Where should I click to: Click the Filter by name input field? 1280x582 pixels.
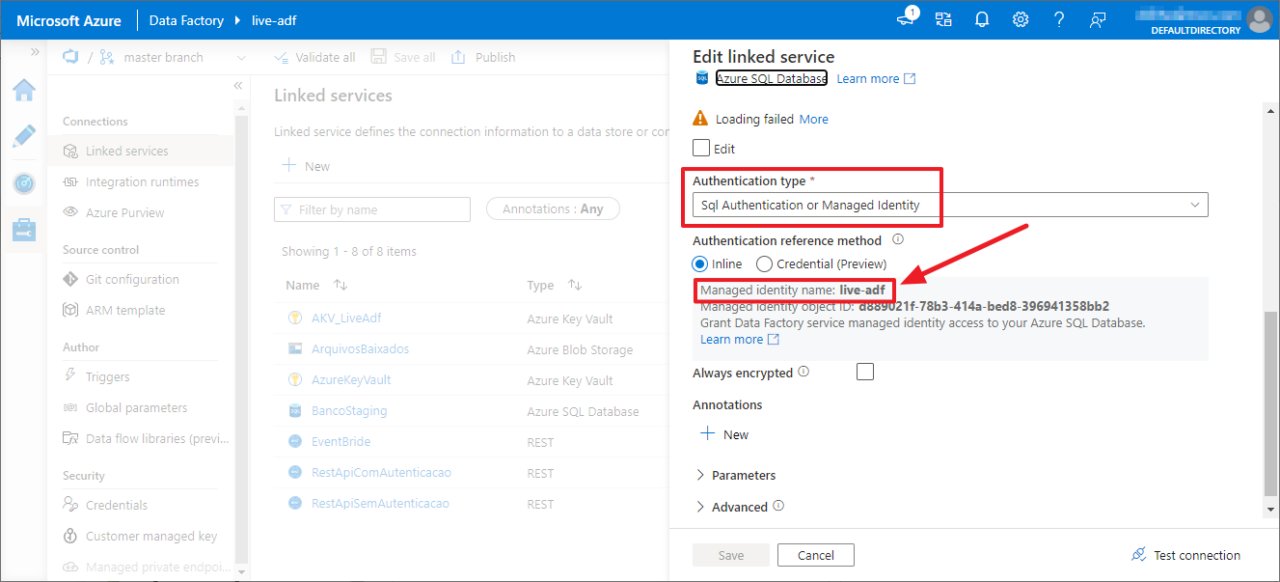[372, 209]
